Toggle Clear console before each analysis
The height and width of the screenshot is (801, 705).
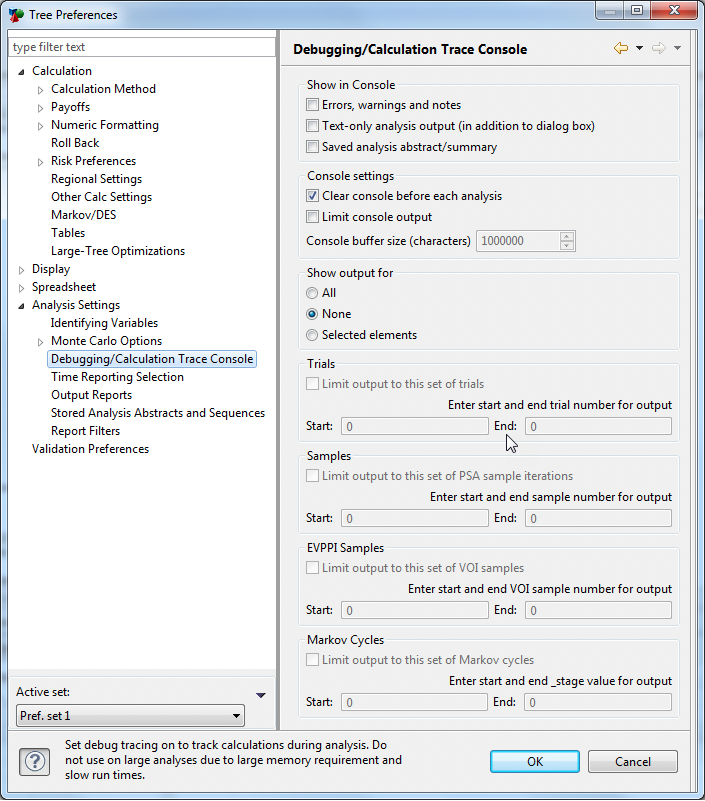(x=313, y=196)
